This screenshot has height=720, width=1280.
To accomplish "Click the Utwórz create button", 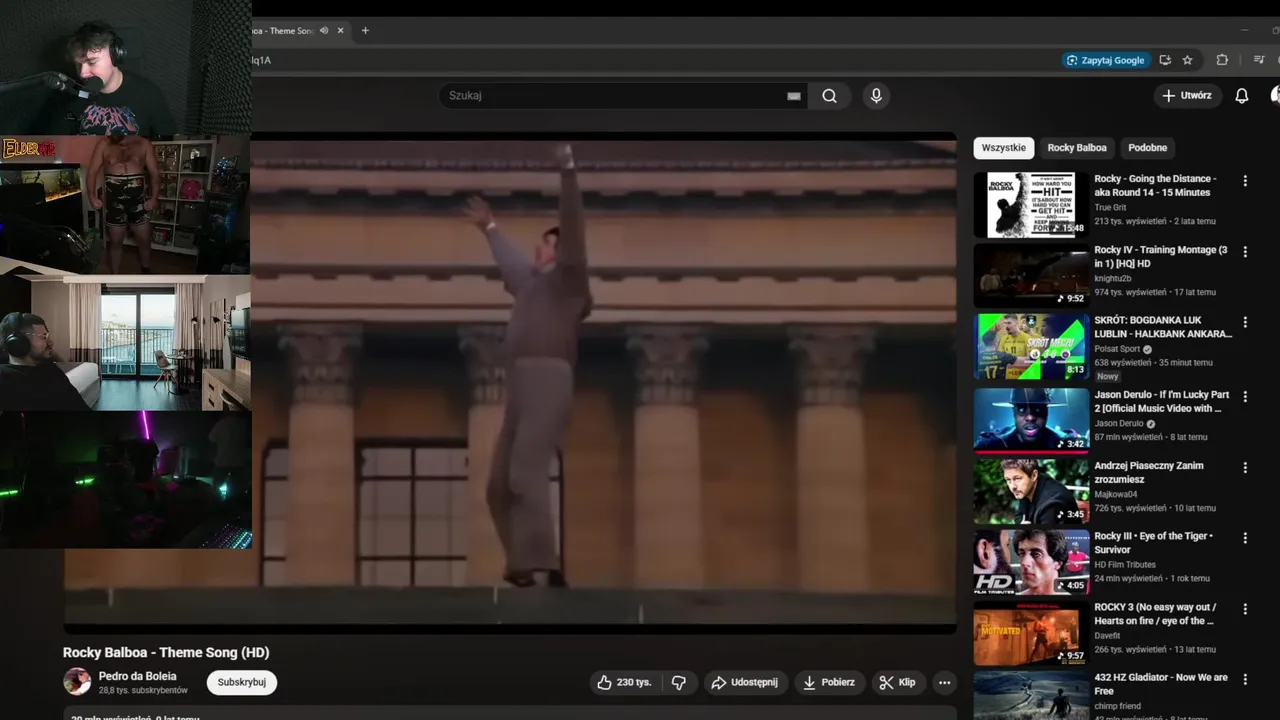I will [x=1187, y=96].
